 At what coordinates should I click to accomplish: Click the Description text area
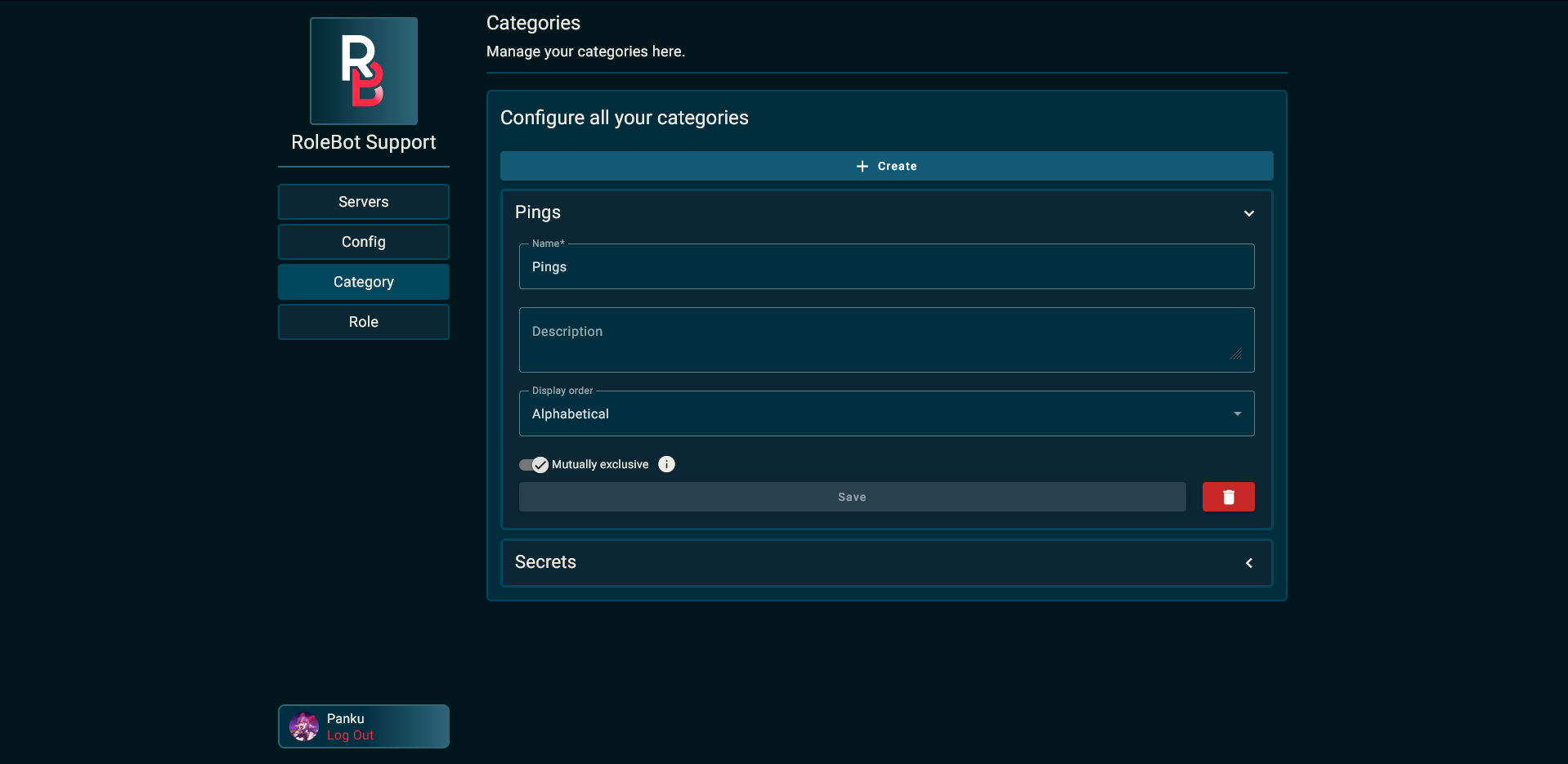(x=886, y=339)
